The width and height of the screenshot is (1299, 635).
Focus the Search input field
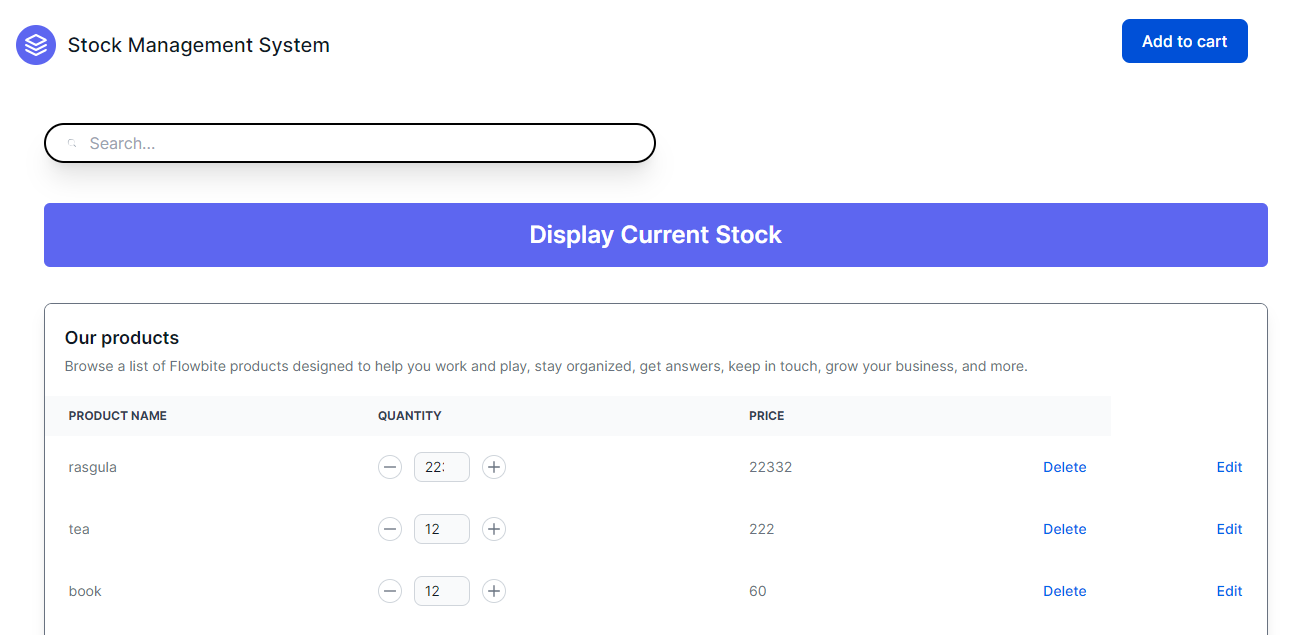(x=360, y=143)
